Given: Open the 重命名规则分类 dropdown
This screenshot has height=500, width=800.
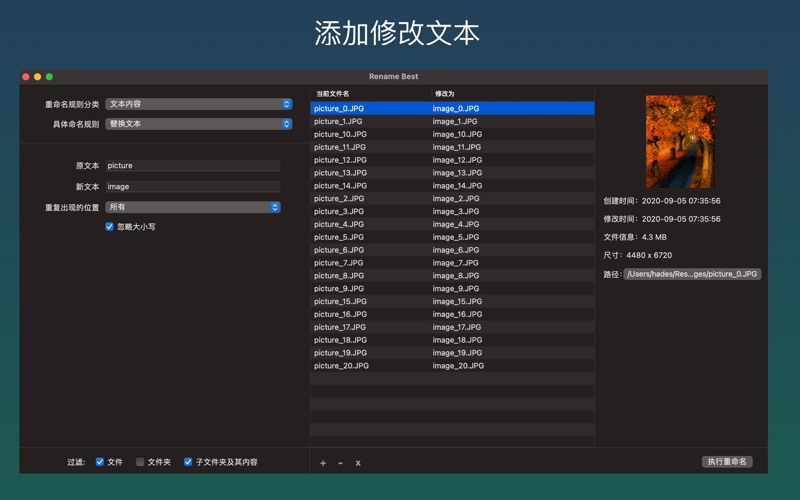Looking at the screenshot, I should 198,104.
